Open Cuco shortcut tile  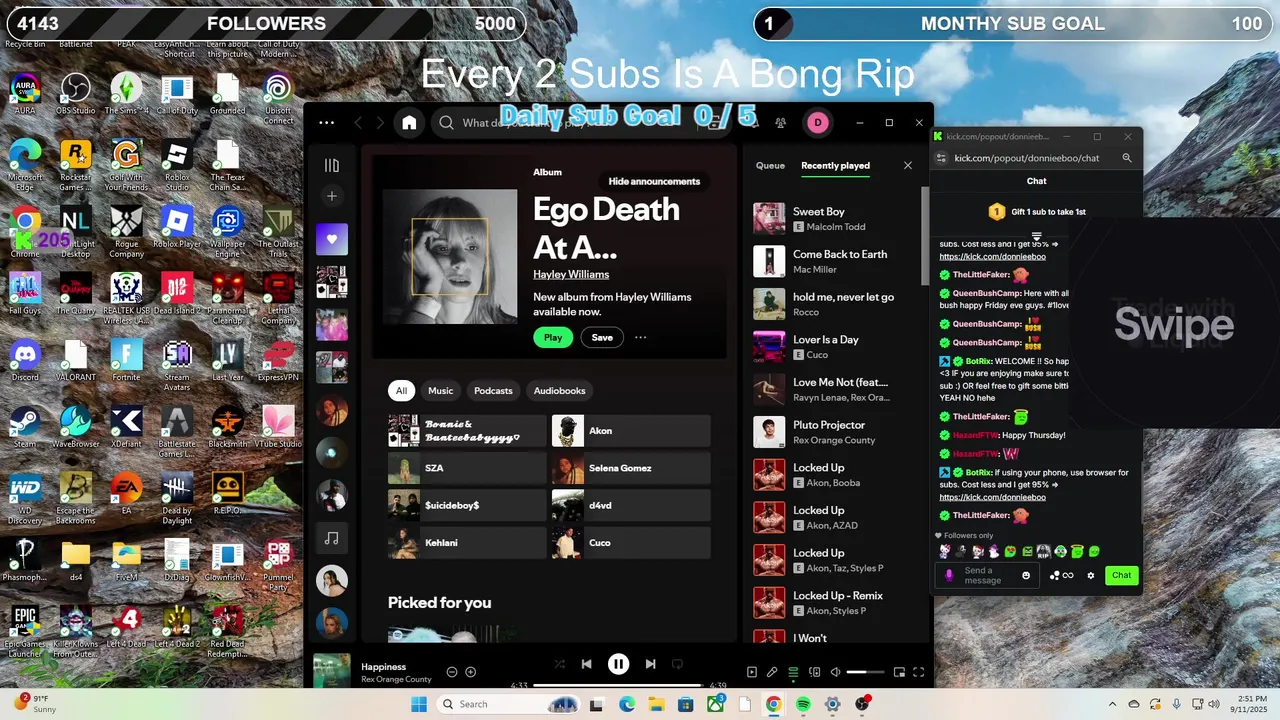(x=631, y=543)
